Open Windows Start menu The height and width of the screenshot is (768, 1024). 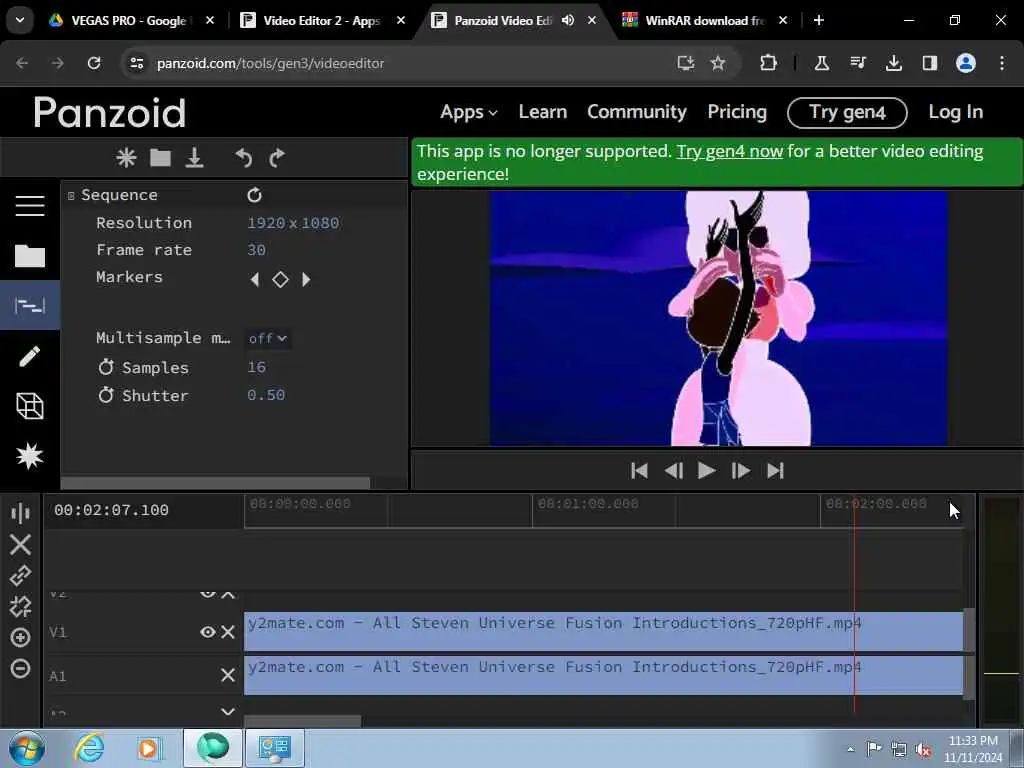27,748
